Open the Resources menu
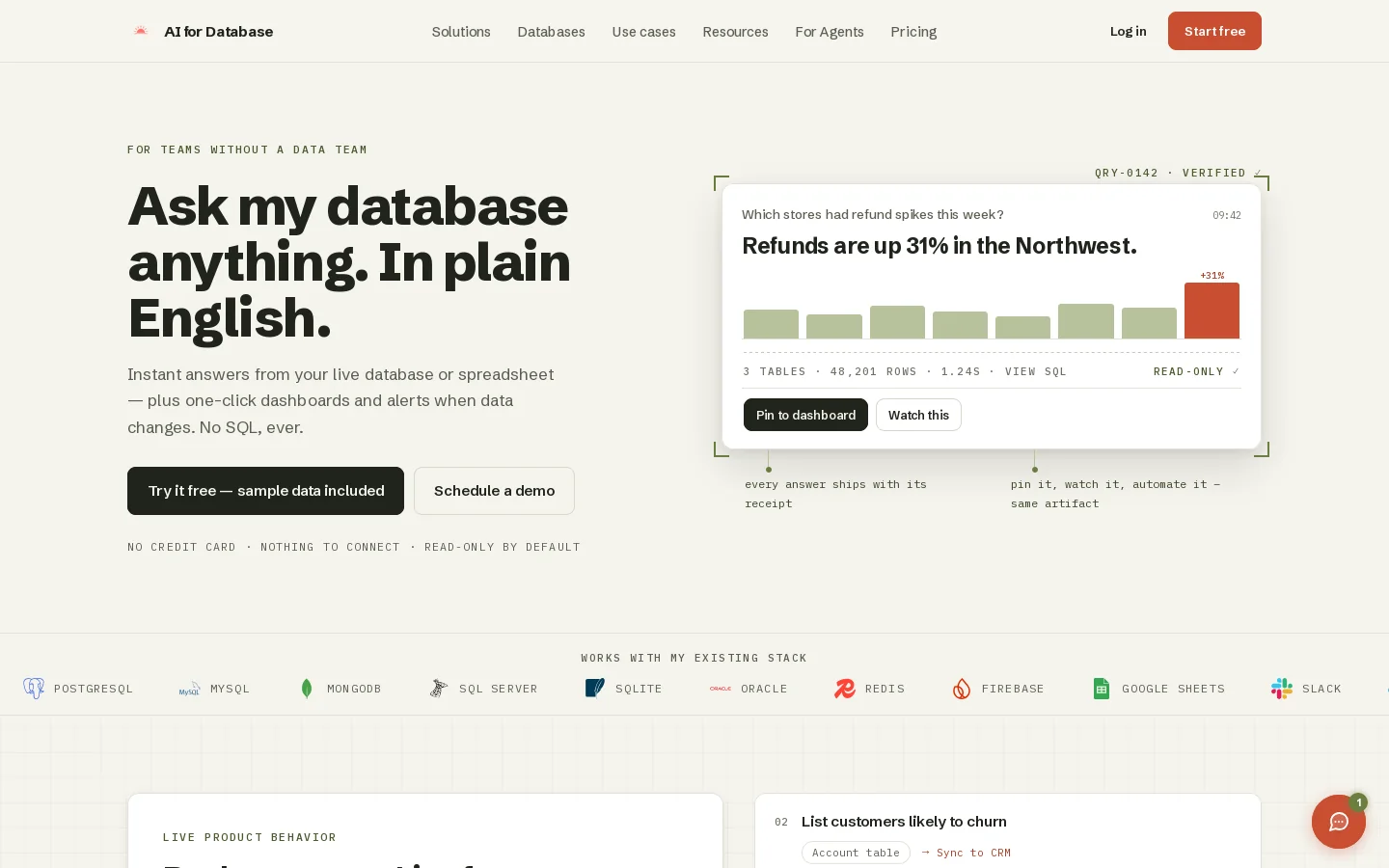Screen dimensions: 1389x868 tap(735, 32)
